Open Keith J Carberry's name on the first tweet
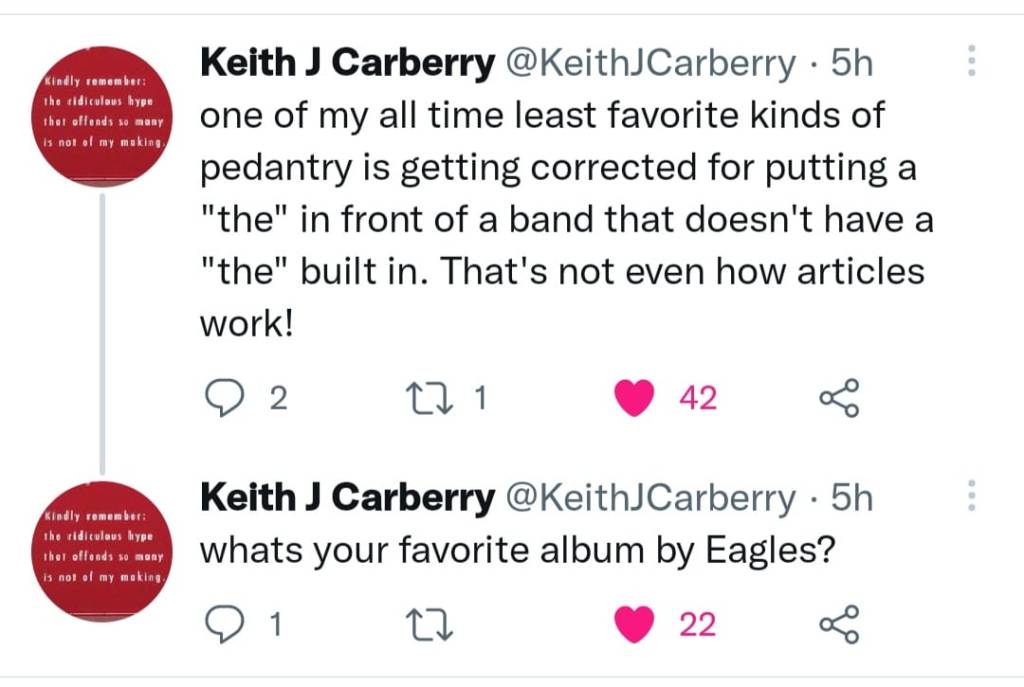The width and height of the screenshot is (1024, 687). click(347, 63)
